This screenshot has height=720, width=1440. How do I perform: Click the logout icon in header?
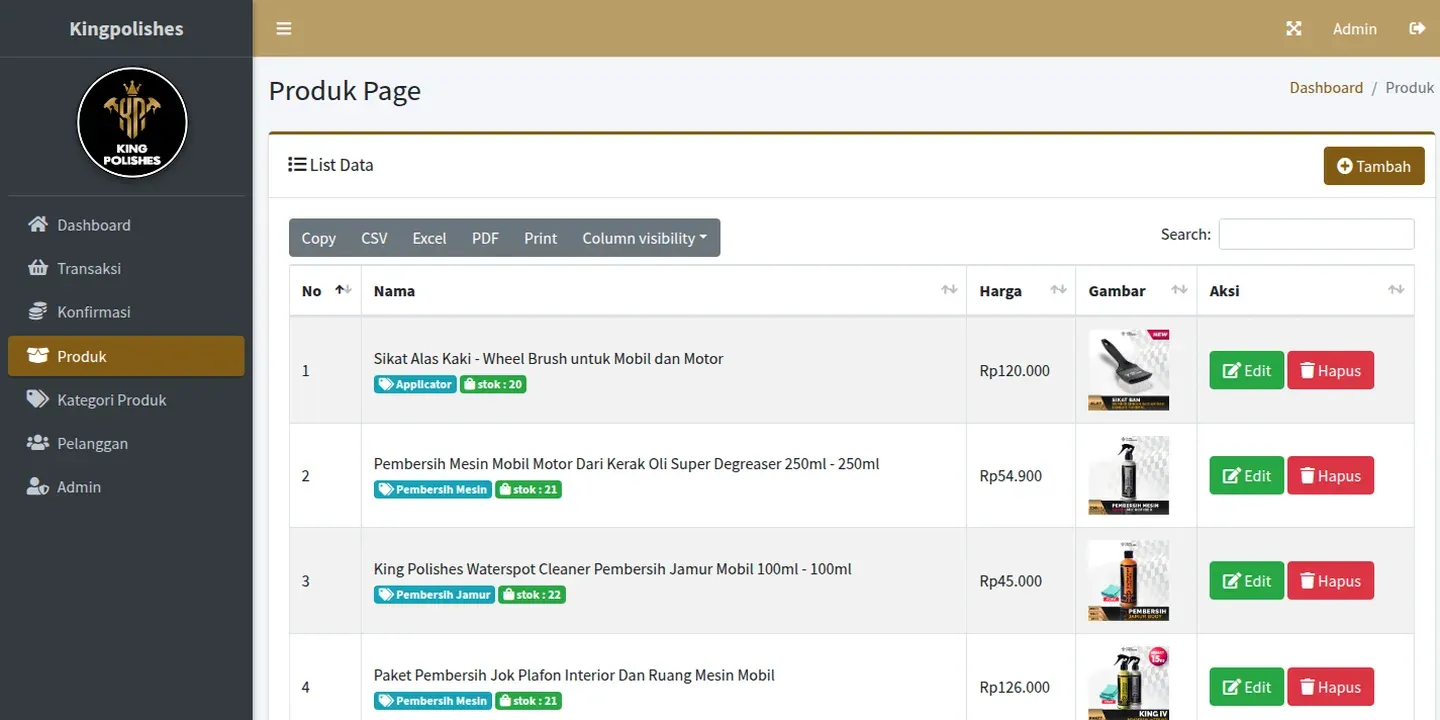coord(1417,28)
